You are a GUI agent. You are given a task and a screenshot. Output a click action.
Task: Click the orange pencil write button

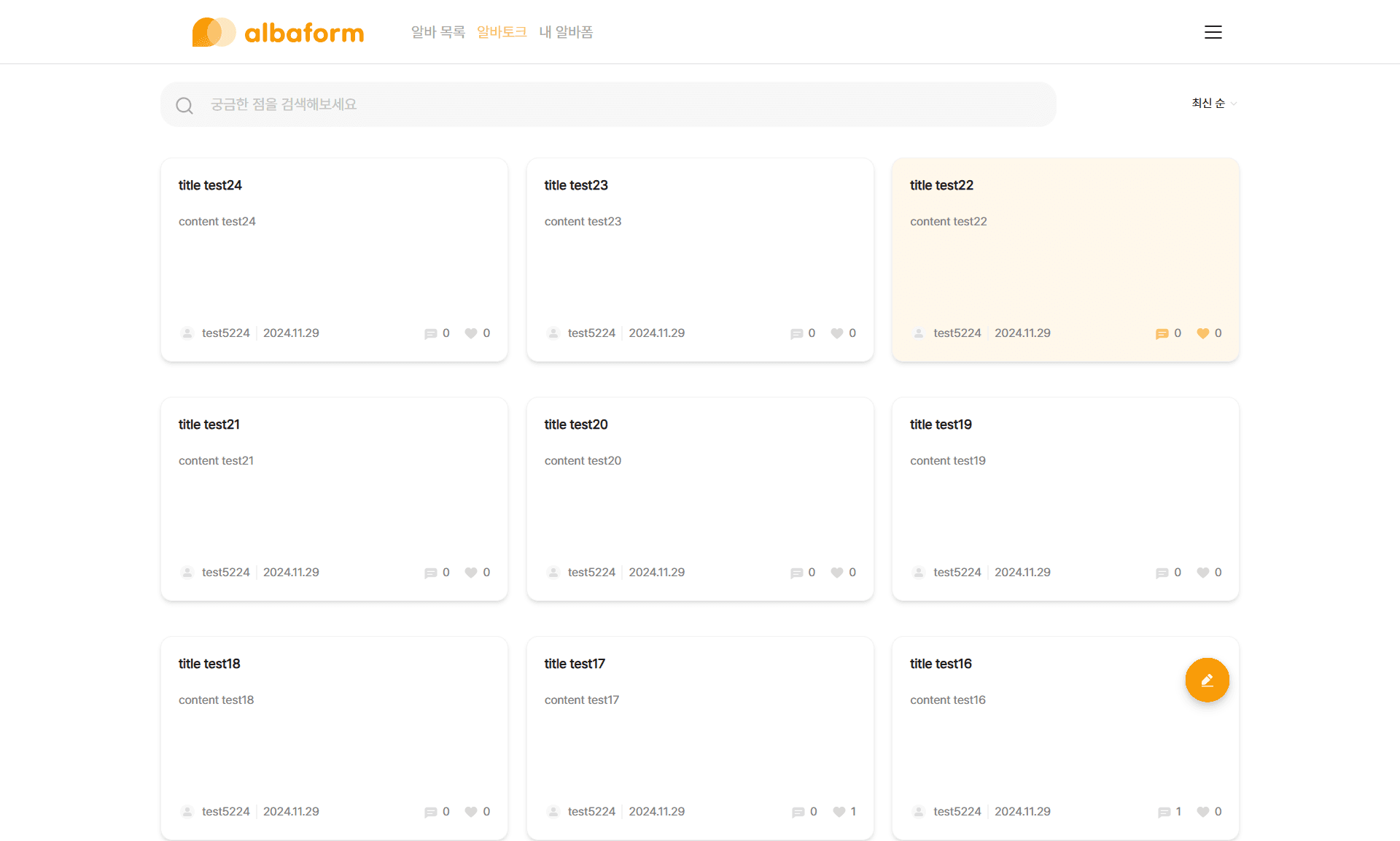point(1207,681)
